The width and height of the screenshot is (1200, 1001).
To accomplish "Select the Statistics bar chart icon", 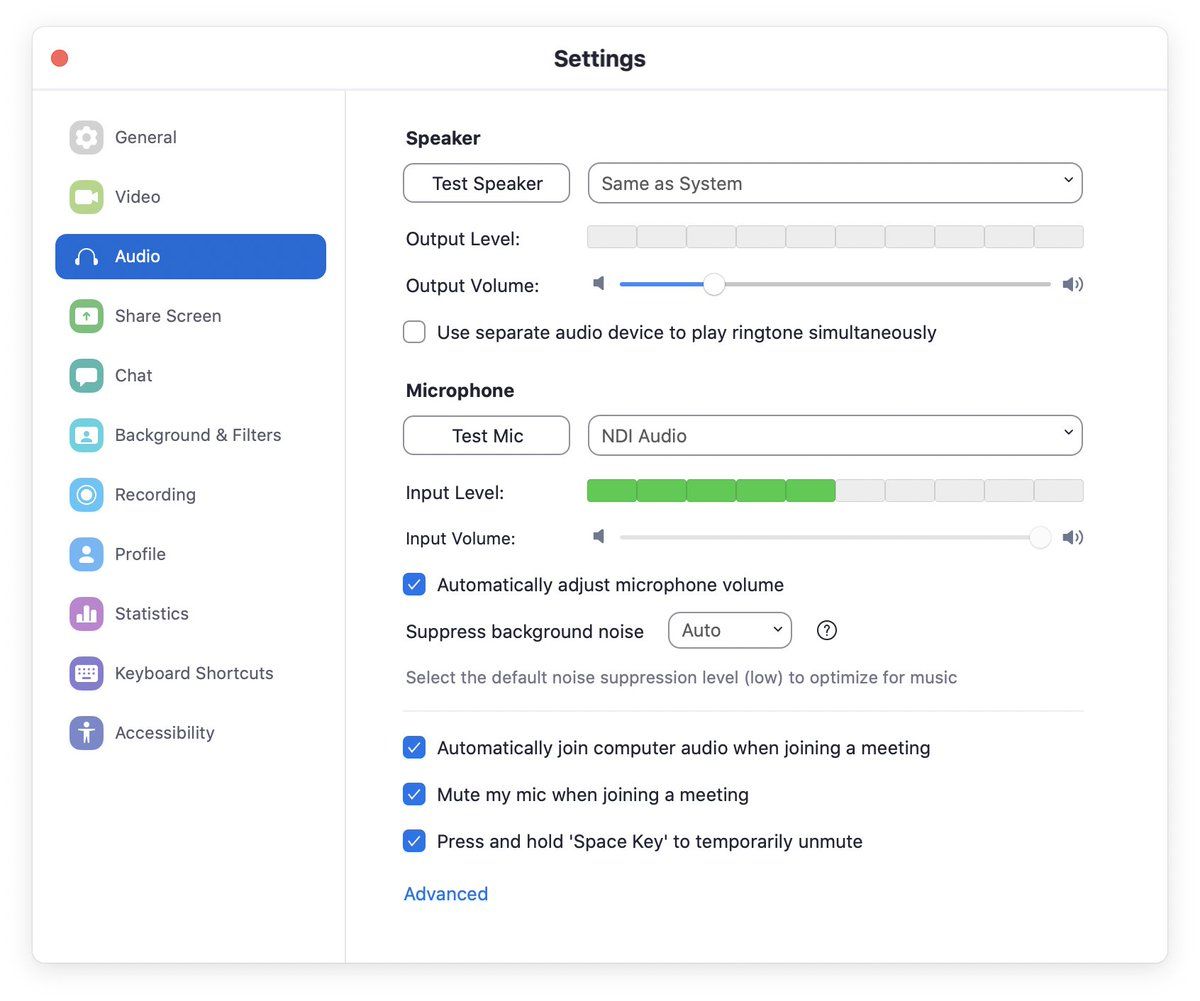I will pyautogui.click(x=86, y=614).
